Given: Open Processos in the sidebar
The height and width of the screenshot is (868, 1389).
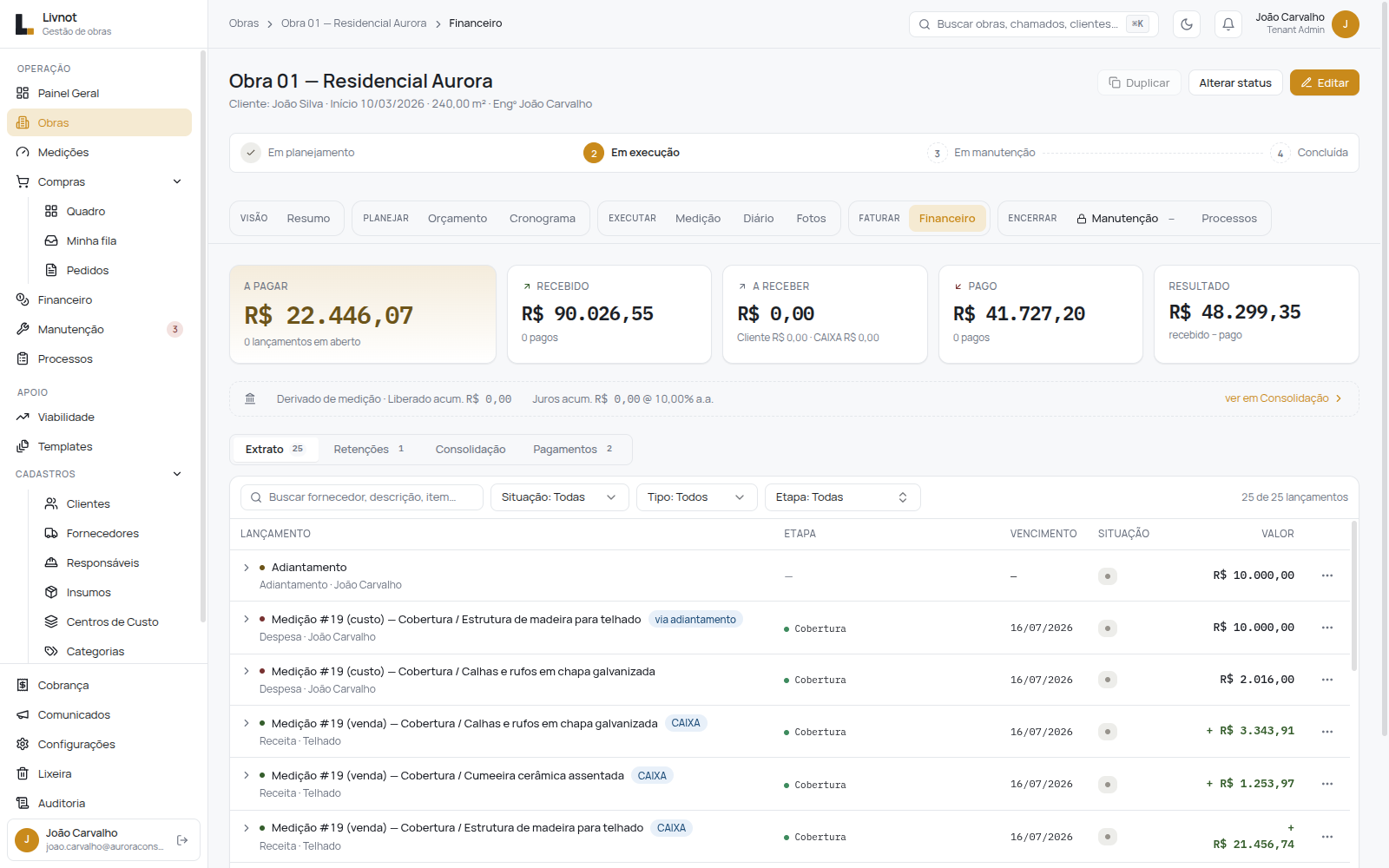Looking at the screenshot, I should [x=99, y=358].
